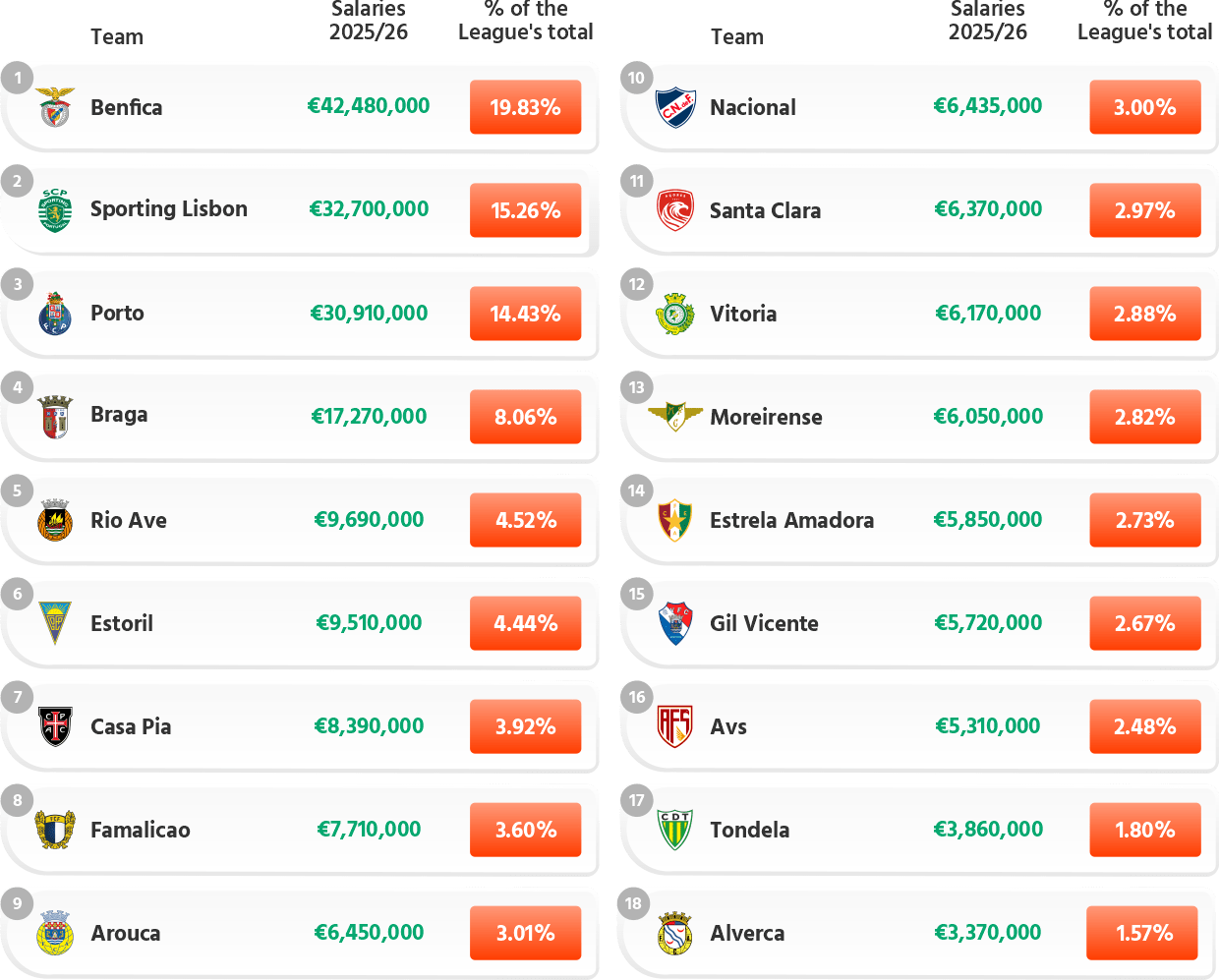The image size is (1219, 980).
Task: Click the Gil Vicente crest
Action: point(675,623)
